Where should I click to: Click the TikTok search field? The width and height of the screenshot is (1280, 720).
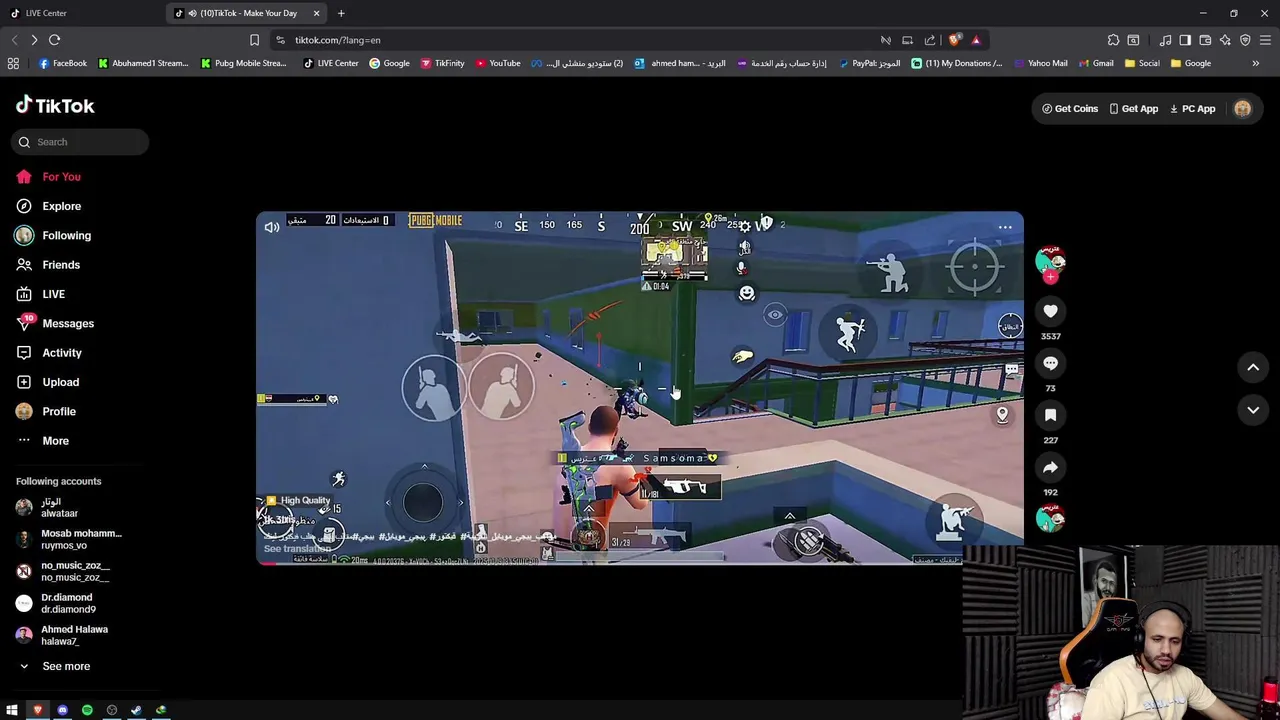[x=81, y=142]
